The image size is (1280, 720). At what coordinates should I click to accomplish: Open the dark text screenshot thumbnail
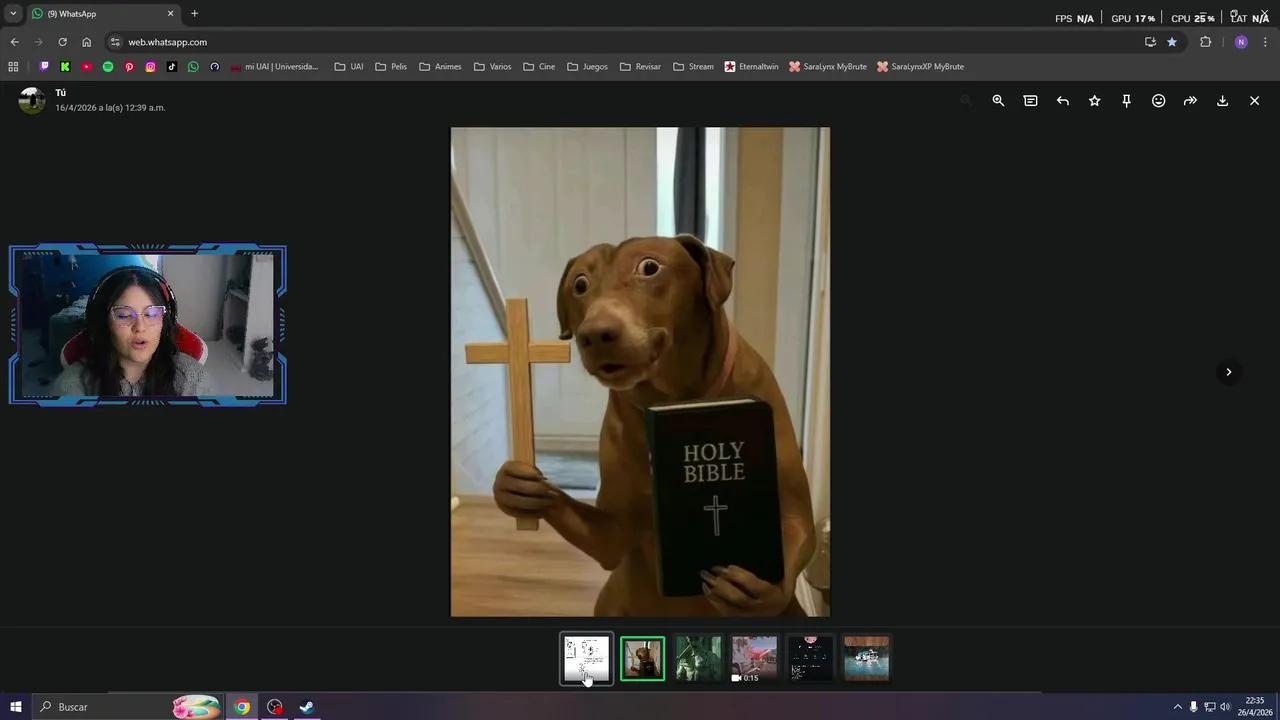pos(810,659)
